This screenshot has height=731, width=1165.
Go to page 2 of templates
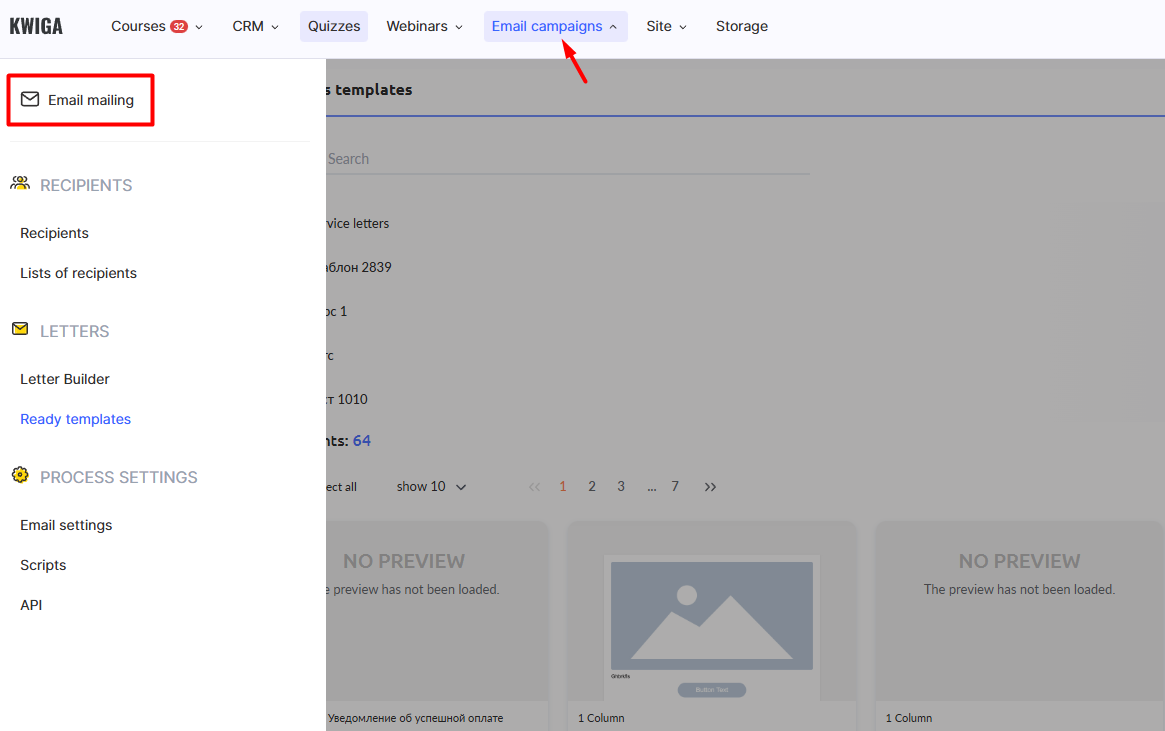click(x=592, y=487)
